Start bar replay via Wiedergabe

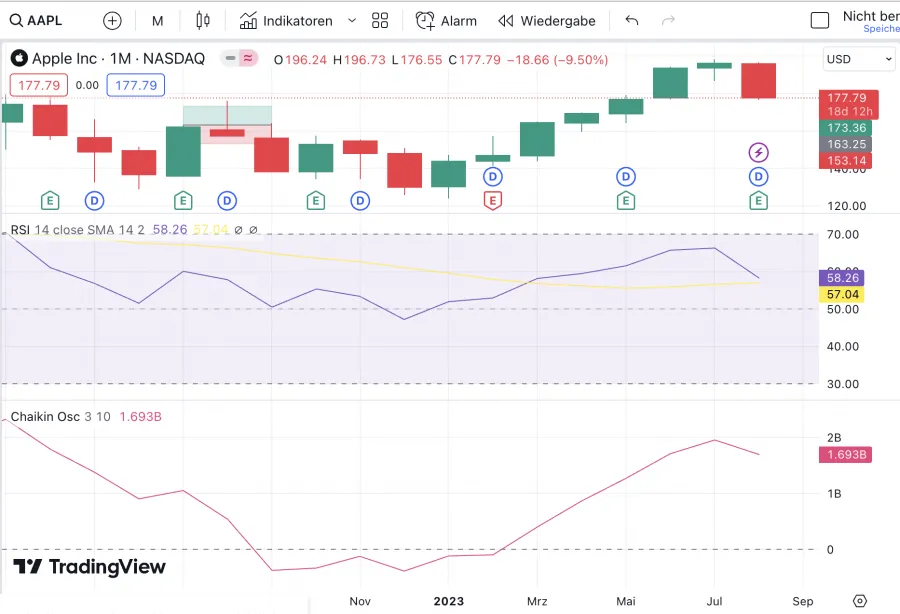tap(547, 20)
